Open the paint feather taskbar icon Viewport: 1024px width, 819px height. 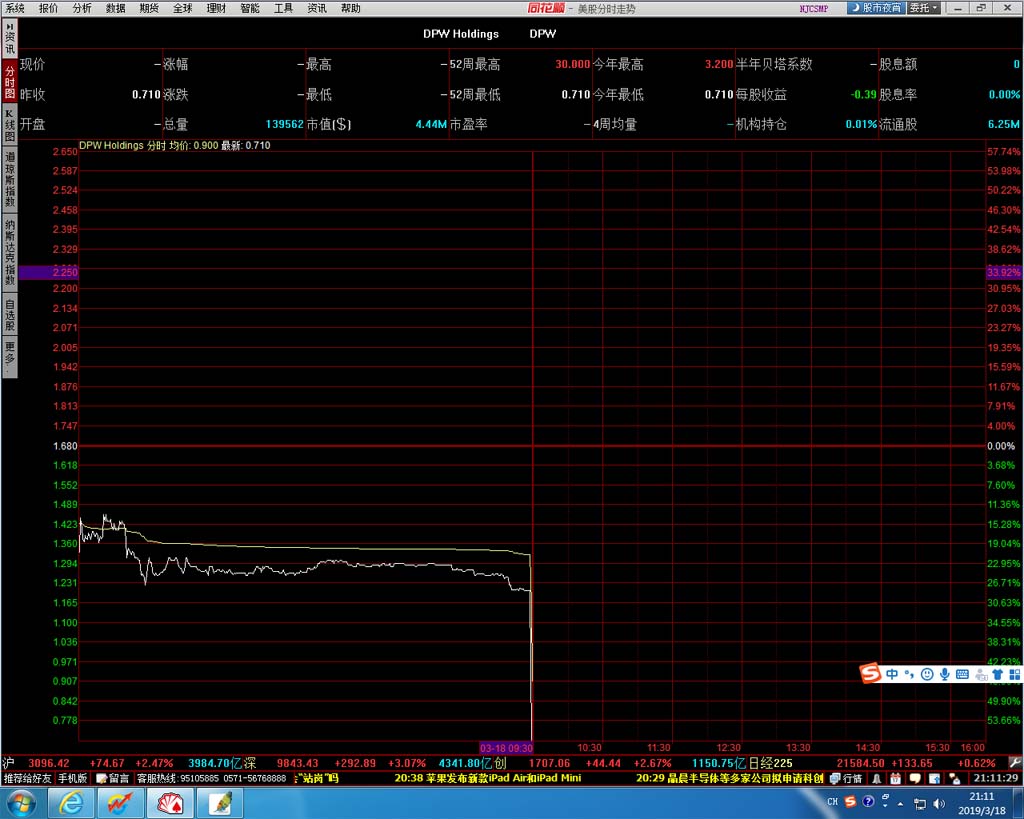click(x=220, y=803)
